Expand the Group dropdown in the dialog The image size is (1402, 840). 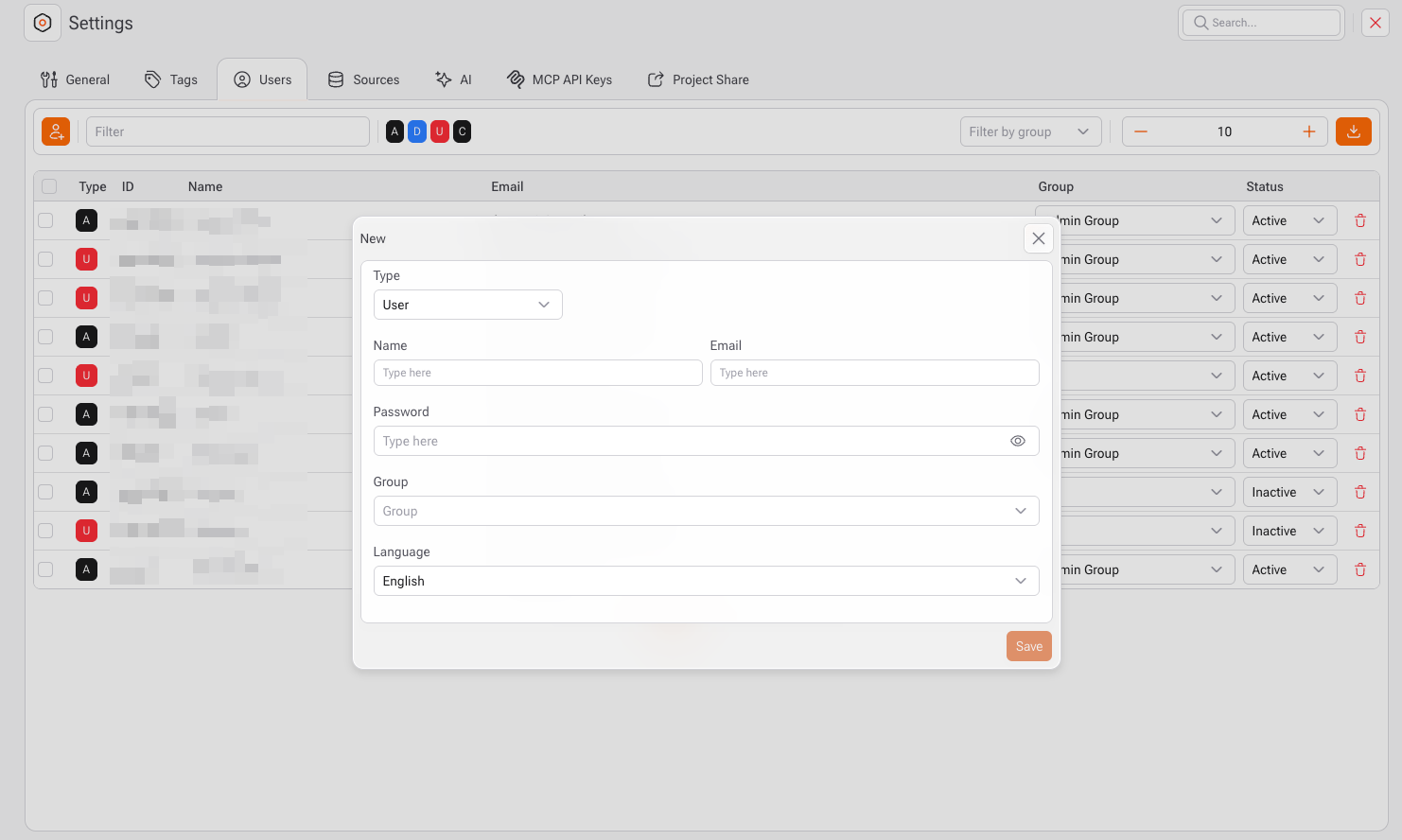pyautogui.click(x=706, y=511)
